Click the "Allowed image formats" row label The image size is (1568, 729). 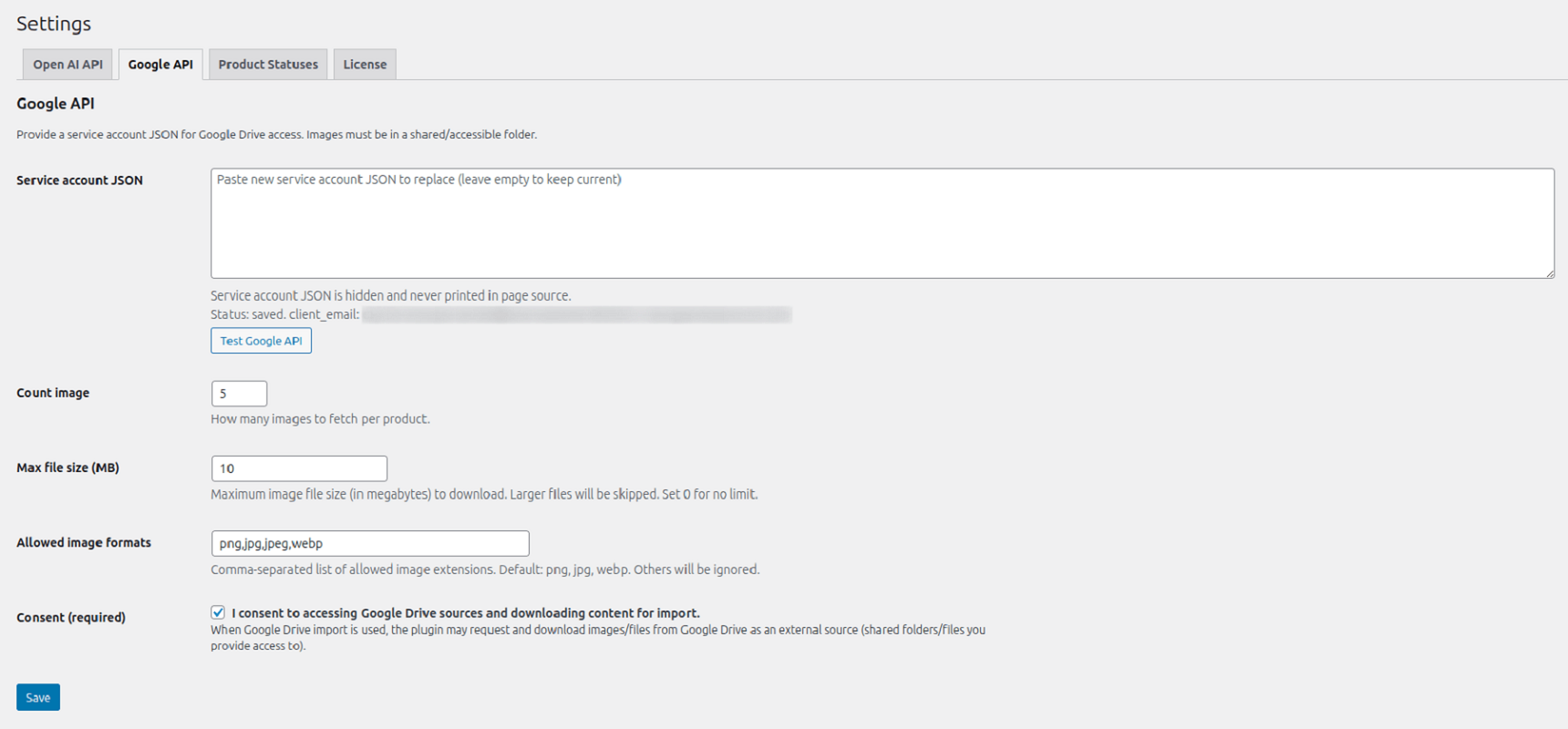(x=84, y=542)
